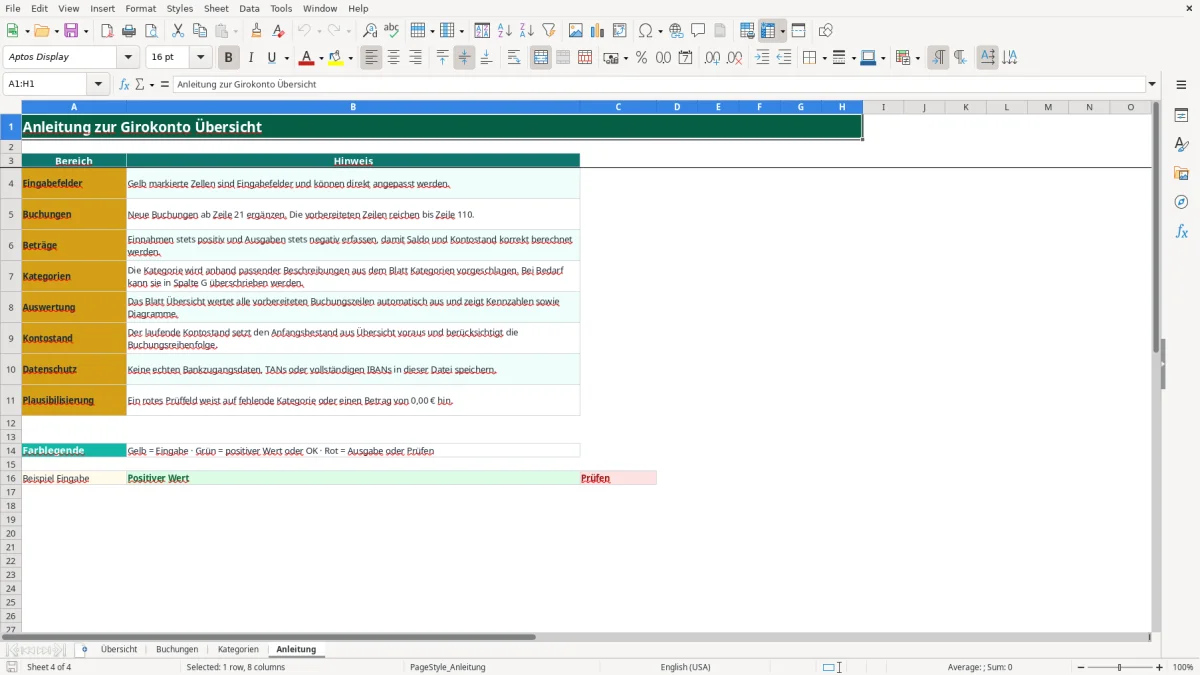This screenshot has width=1200, height=675.
Task: Open the Gallery in the sidebar
Action: 1181,173
